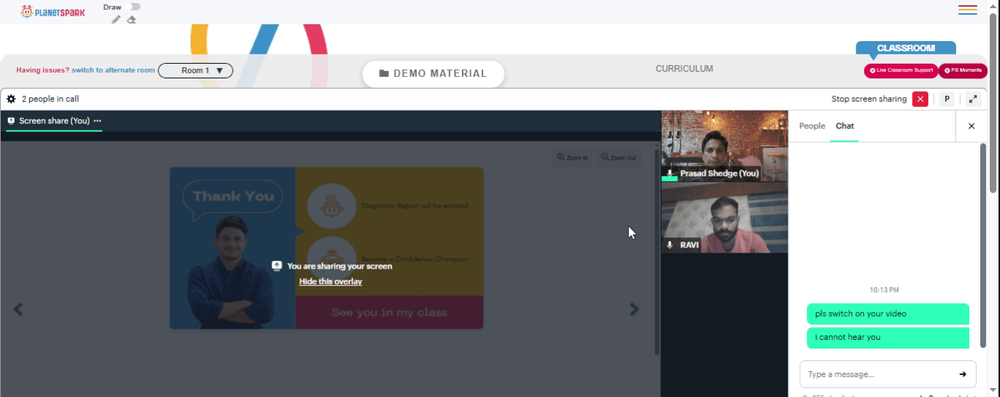Screen dimensions: 1000x397
Task: Open Screen share tab options ellipsis
Action: coord(97,121)
